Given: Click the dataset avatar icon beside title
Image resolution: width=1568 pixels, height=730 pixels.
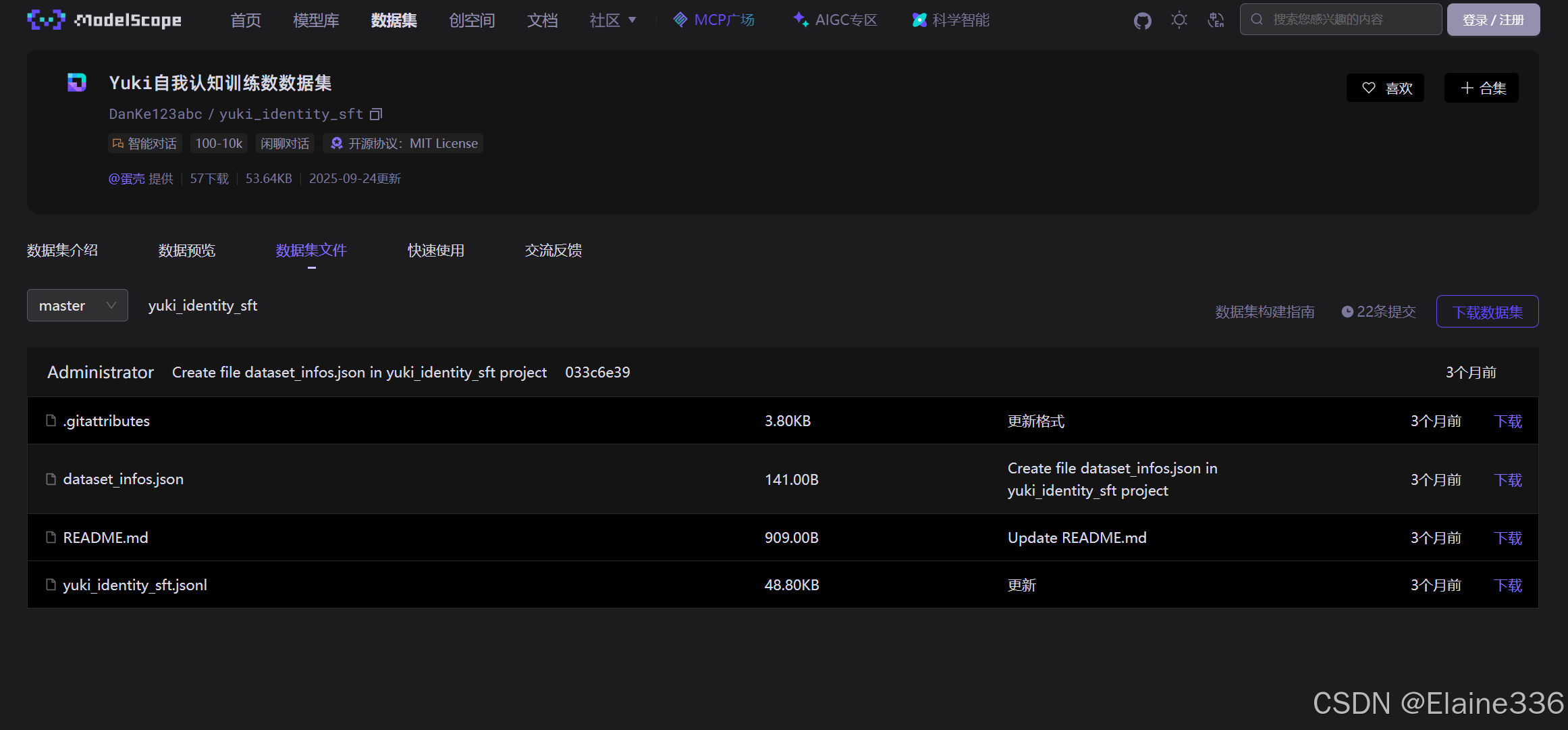Looking at the screenshot, I should pos(77,82).
